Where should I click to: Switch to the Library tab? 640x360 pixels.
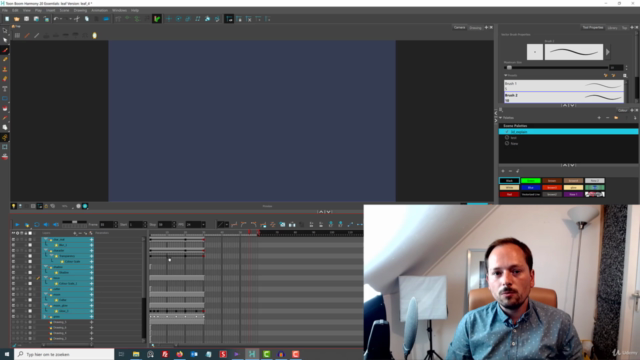612,28
